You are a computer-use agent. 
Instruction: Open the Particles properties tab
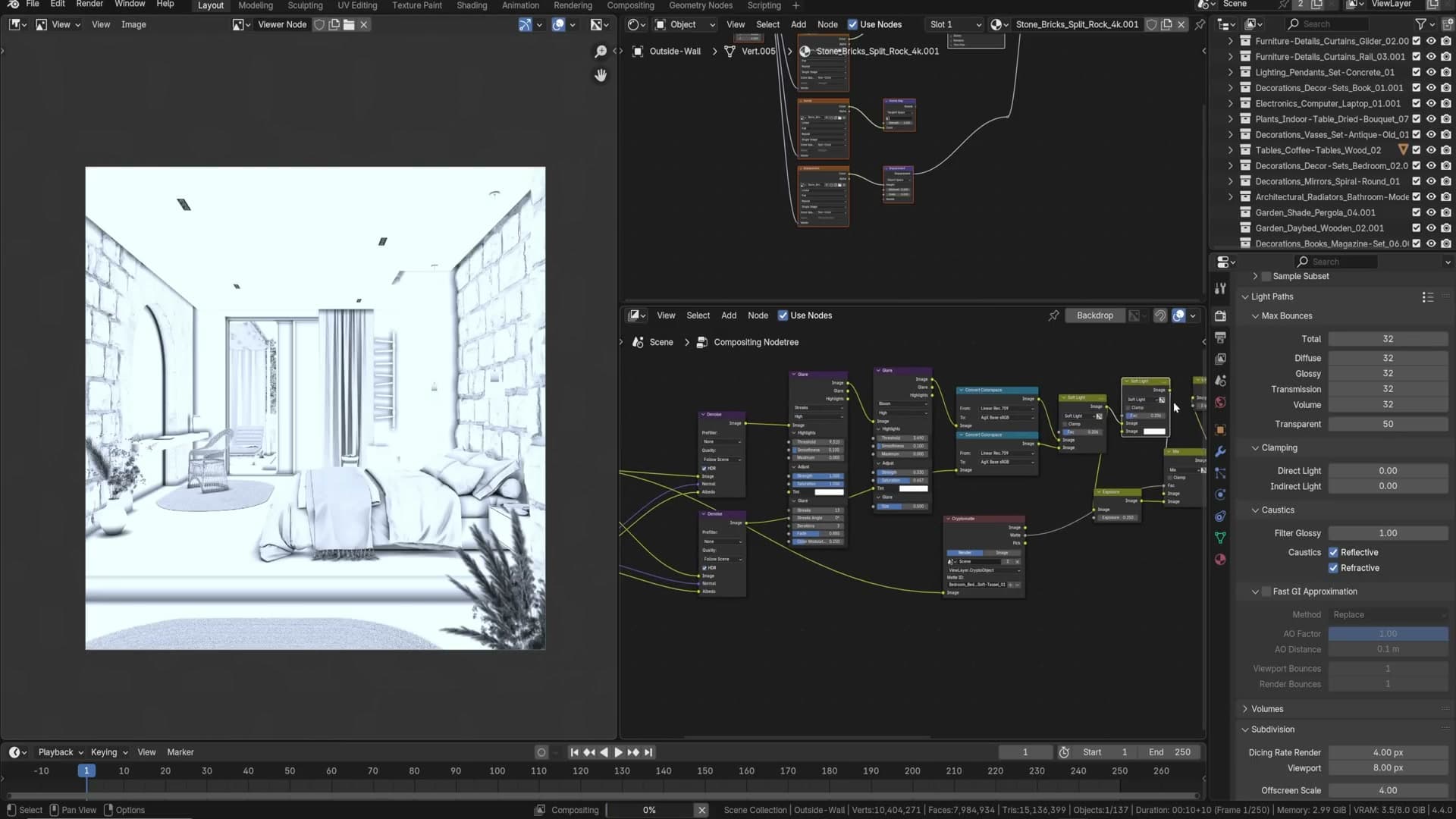1220,473
